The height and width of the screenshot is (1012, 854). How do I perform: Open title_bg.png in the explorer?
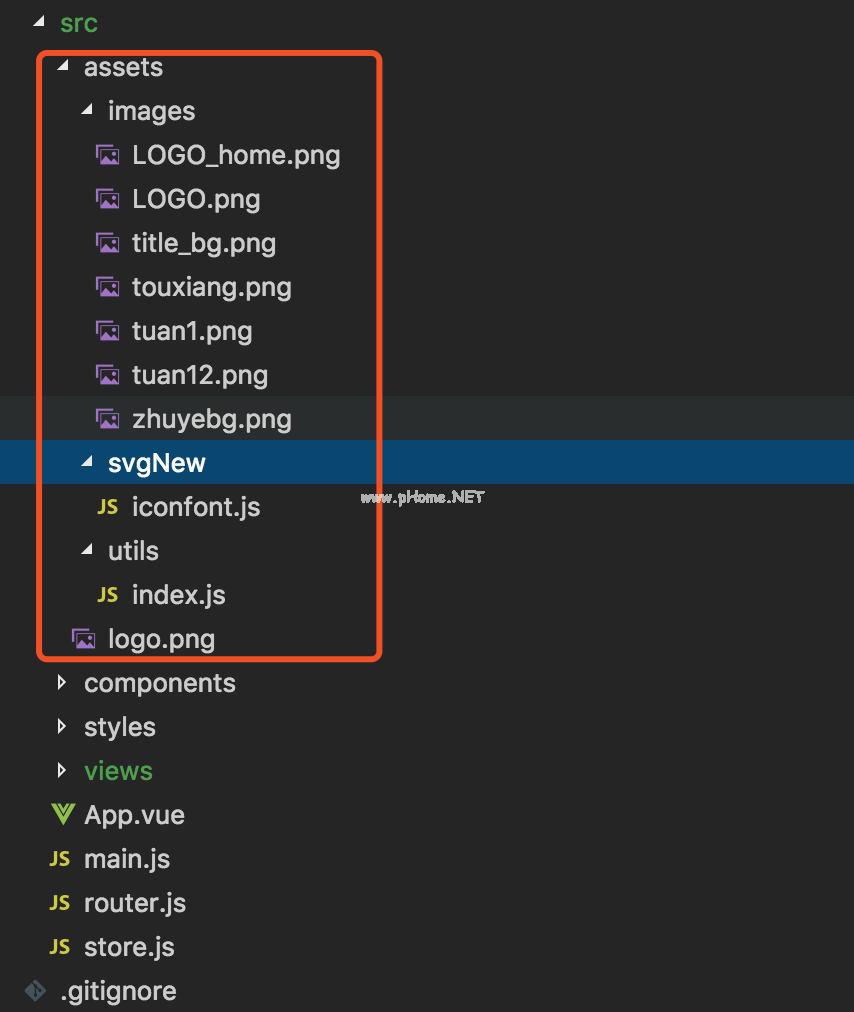point(203,243)
